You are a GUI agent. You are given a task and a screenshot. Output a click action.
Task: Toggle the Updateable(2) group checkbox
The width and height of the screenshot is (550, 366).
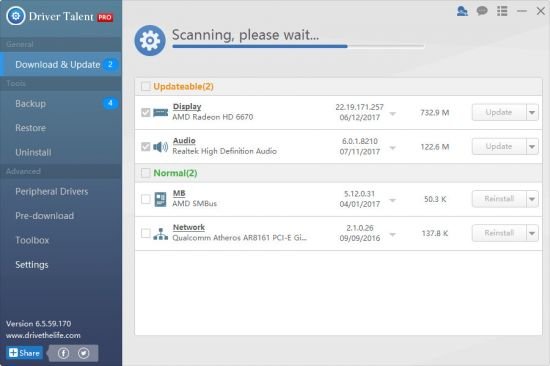146,86
